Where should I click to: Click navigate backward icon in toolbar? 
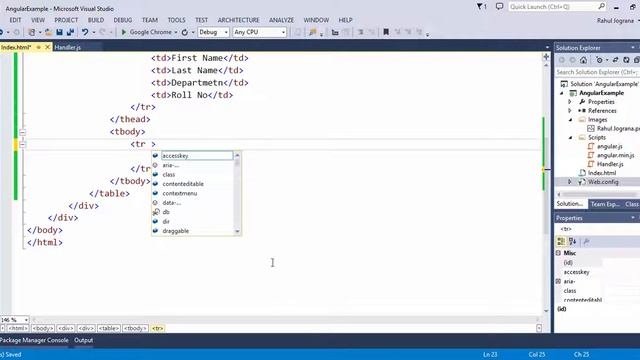(x=2, y=32)
